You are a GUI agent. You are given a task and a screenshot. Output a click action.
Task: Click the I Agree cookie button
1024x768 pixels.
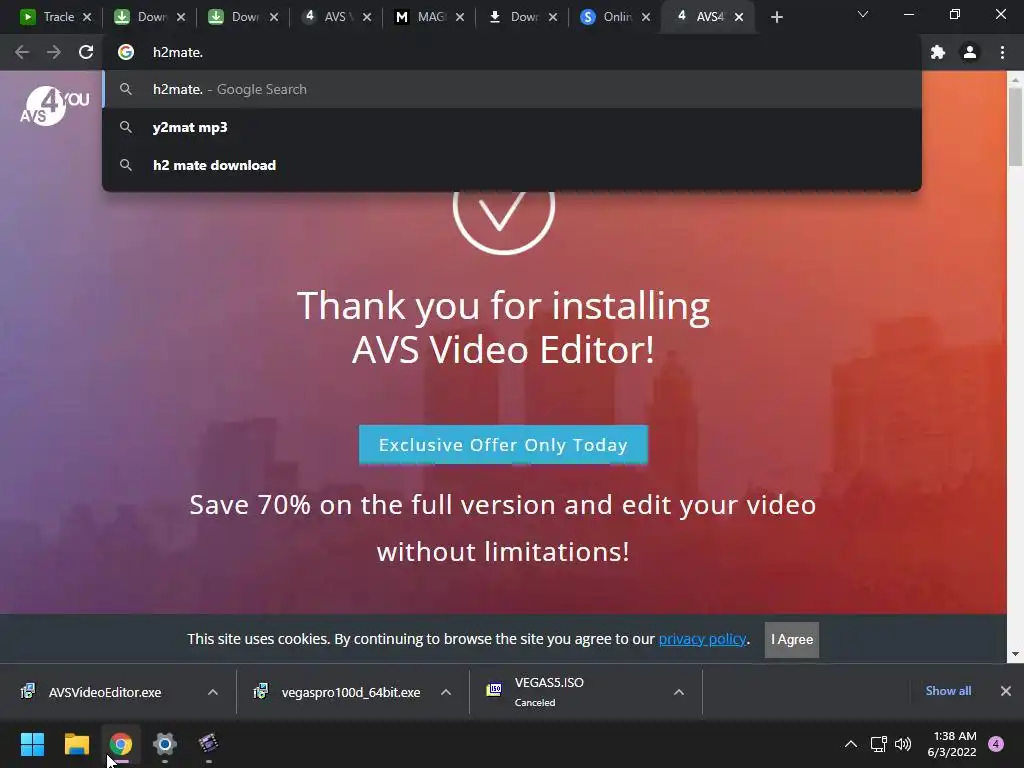pyautogui.click(x=792, y=639)
